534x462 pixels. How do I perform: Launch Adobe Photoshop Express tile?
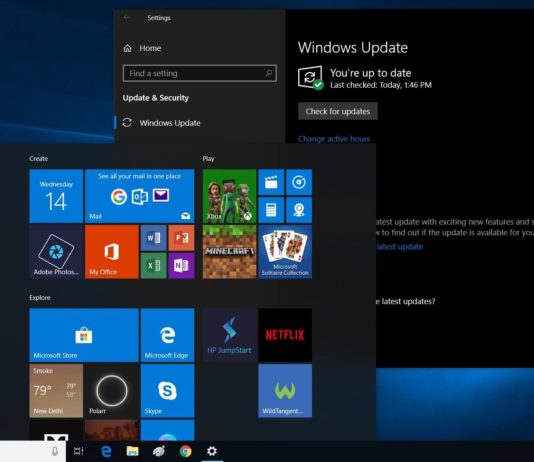point(56,252)
